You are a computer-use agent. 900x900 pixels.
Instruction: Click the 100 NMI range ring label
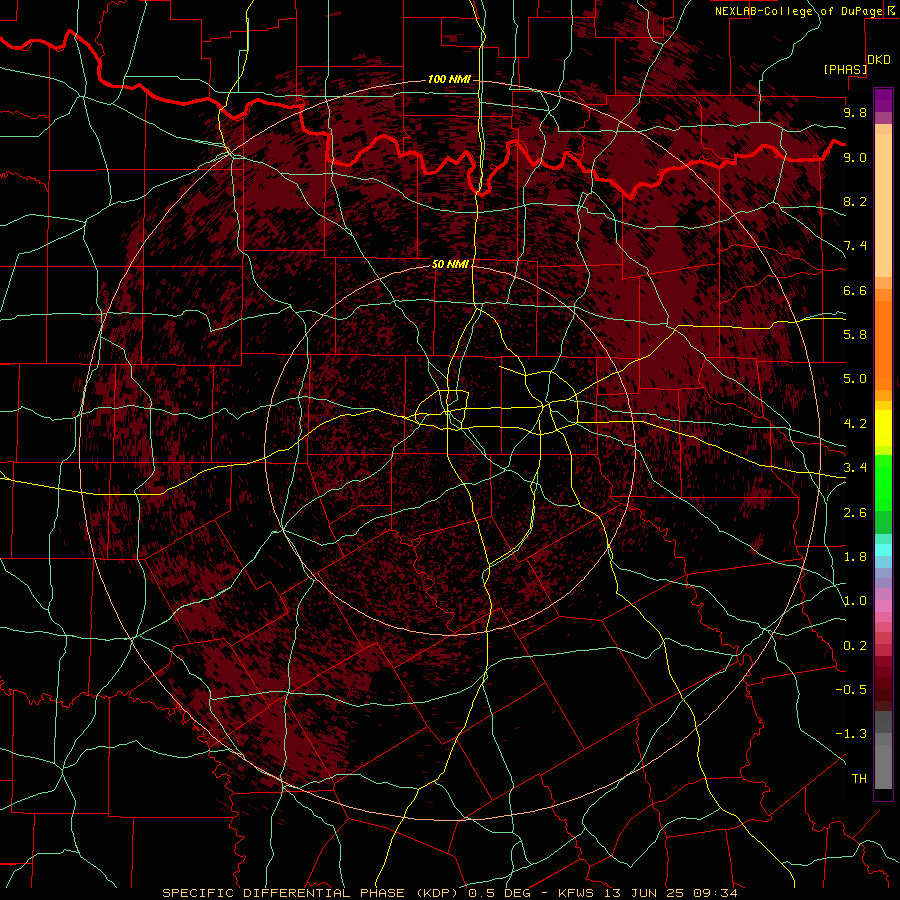449,79
